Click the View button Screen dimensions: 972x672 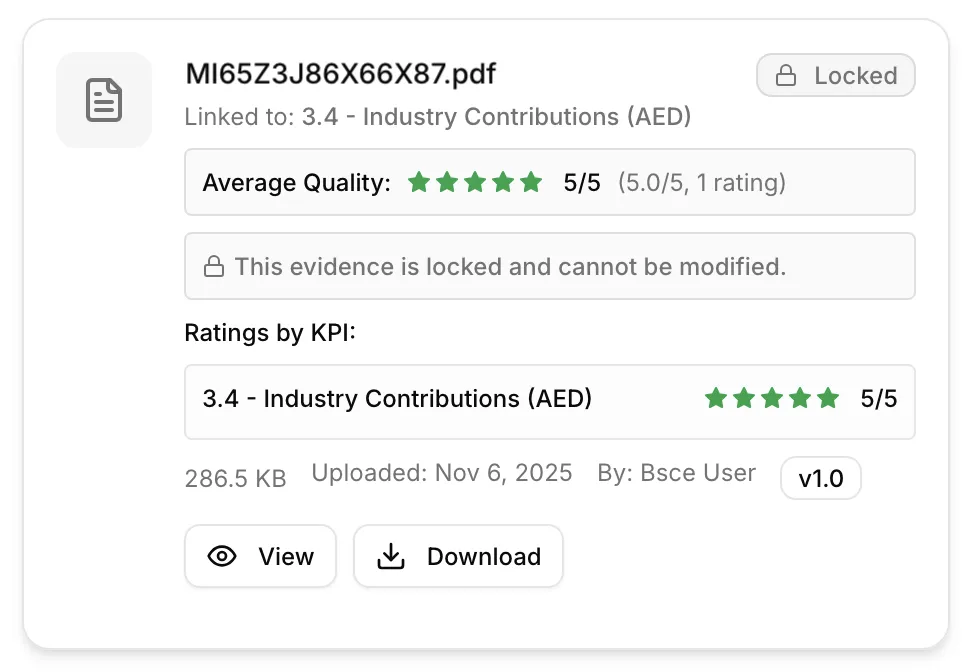click(260, 556)
